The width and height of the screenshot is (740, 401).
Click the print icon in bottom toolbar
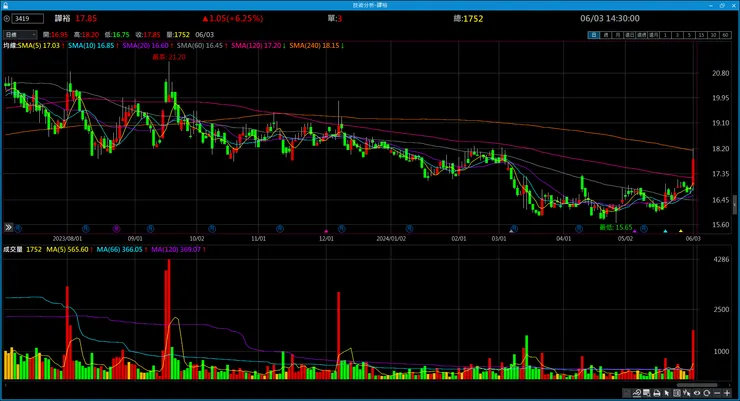click(656, 393)
